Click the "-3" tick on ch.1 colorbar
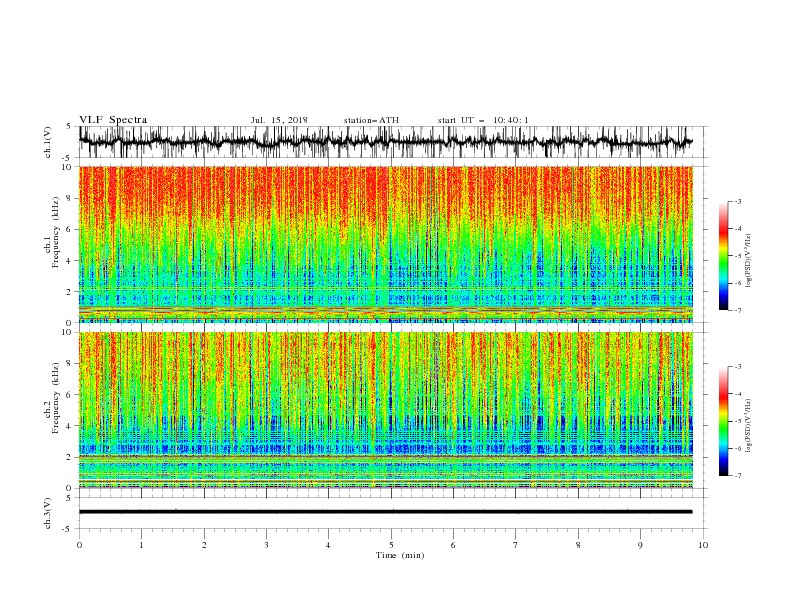The height and width of the screenshot is (612, 792). (x=738, y=201)
